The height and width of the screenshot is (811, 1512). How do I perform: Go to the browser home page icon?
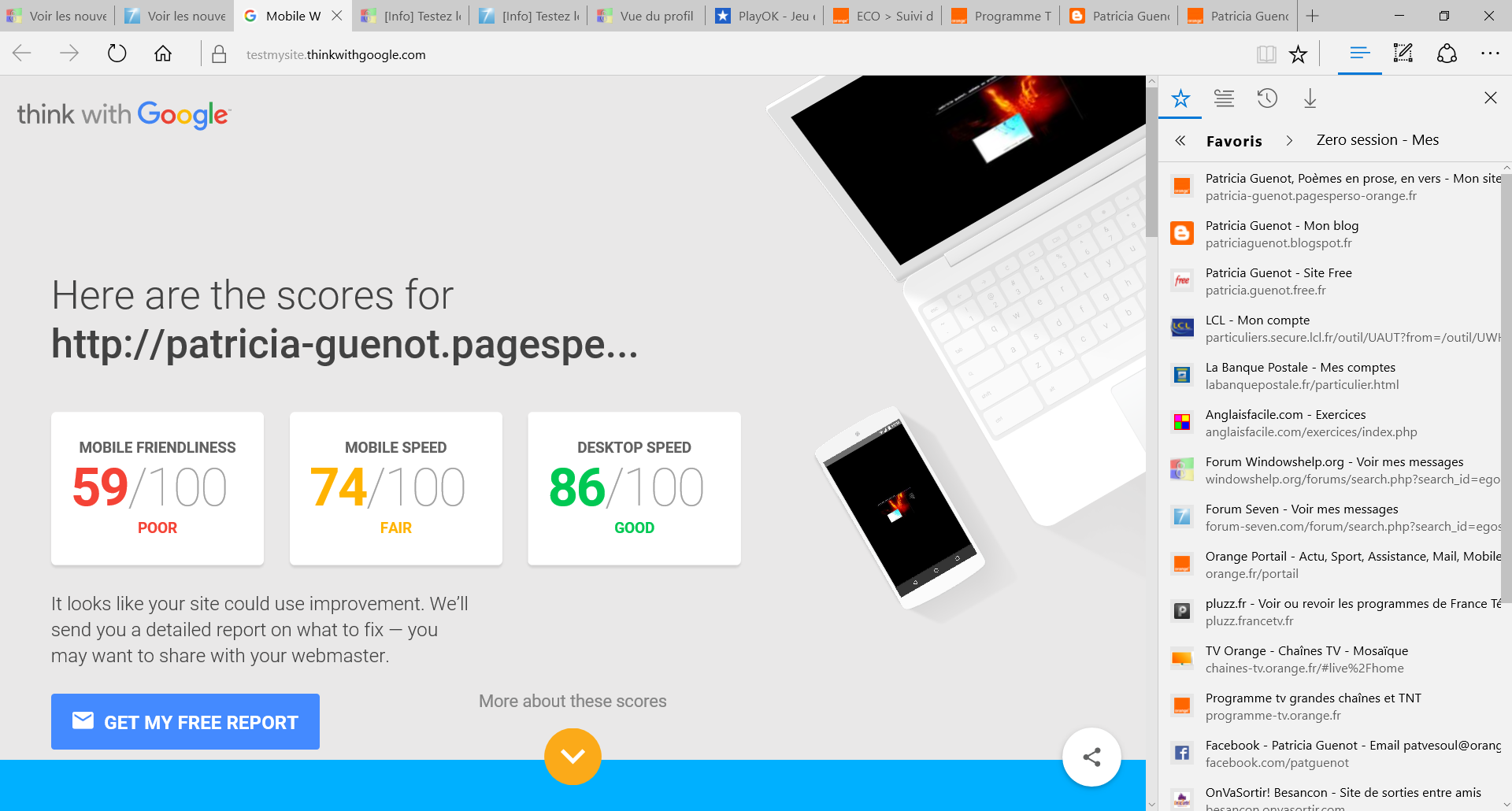click(x=163, y=54)
